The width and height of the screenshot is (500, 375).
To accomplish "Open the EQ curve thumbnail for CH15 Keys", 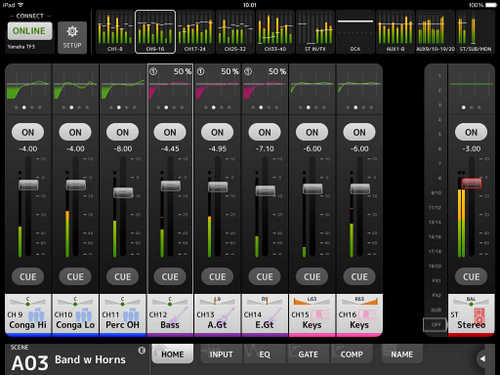I will [312, 89].
